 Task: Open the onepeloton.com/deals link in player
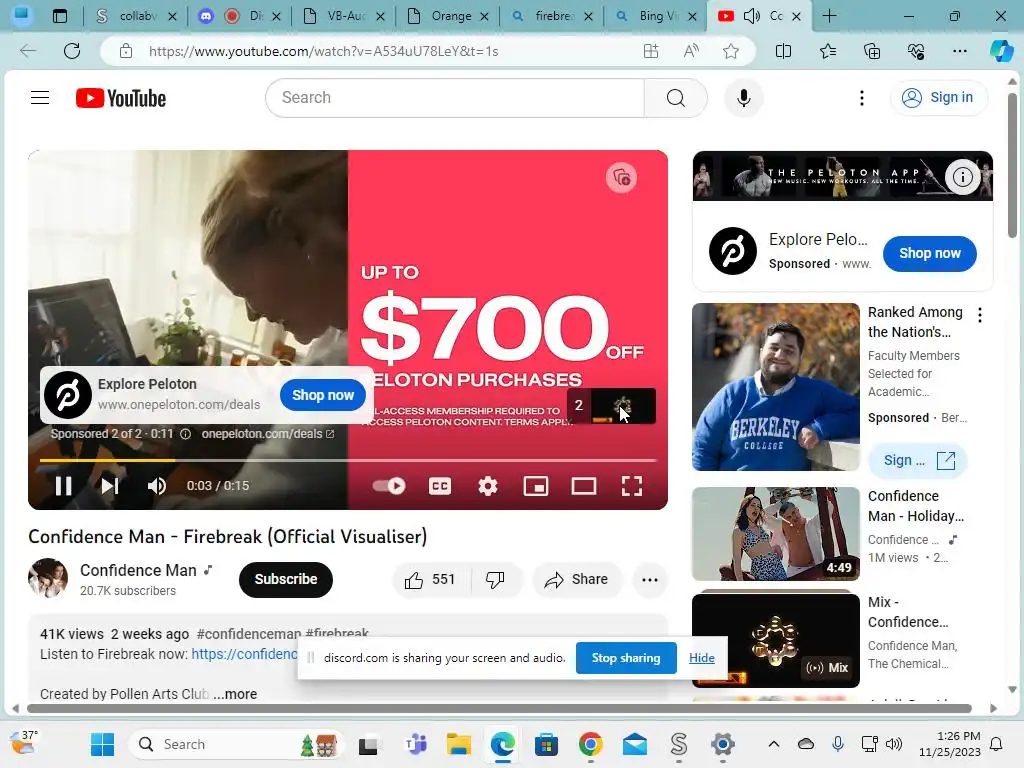coord(268,434)
